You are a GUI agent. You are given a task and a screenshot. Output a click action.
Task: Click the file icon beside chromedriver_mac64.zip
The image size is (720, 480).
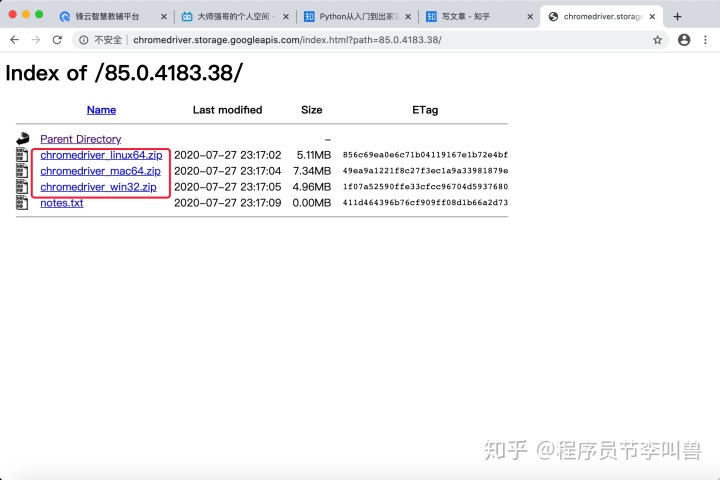click(22, 170)
